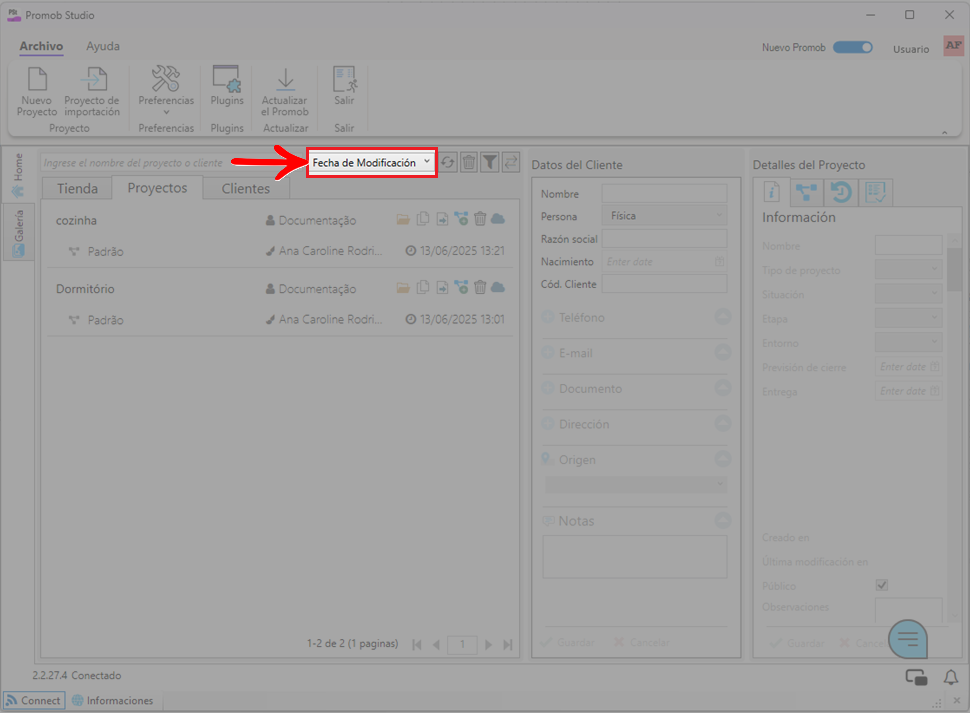
Task: Add environment to cozinha project
Action: (461, 219)
